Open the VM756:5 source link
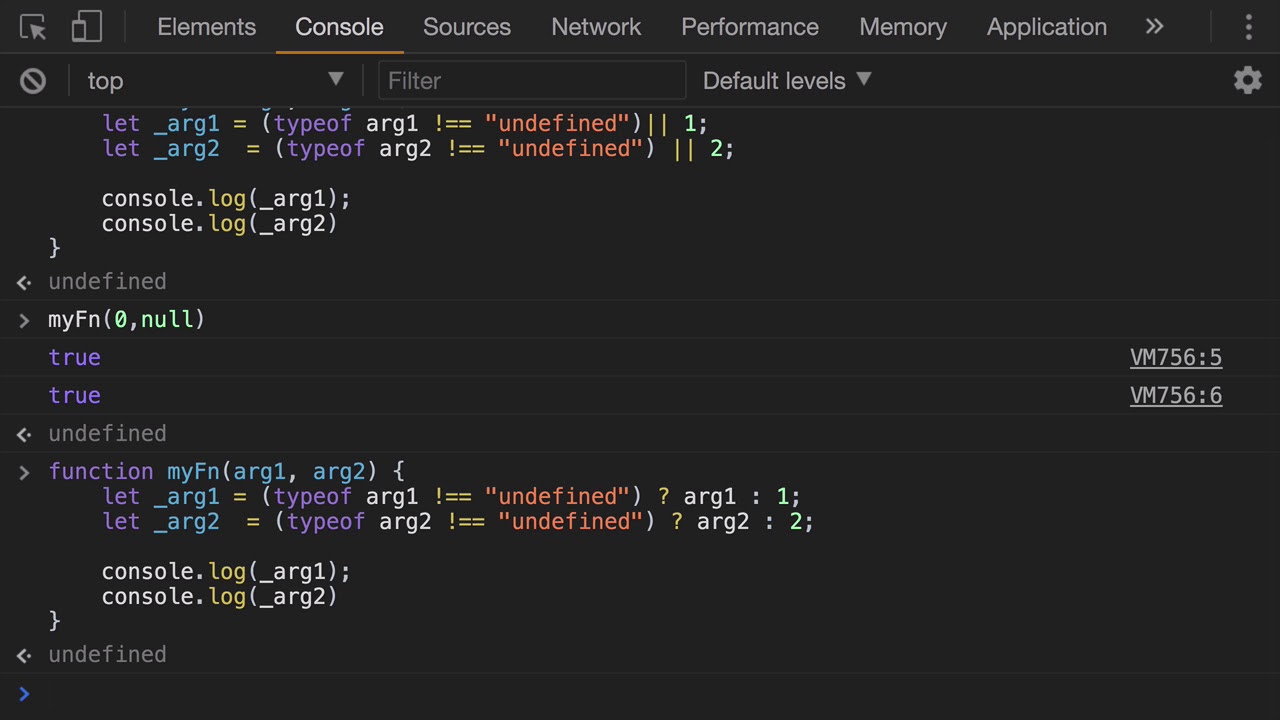Image resolution: width=1280 pixels, height=720 pixels. [1176, 358]
